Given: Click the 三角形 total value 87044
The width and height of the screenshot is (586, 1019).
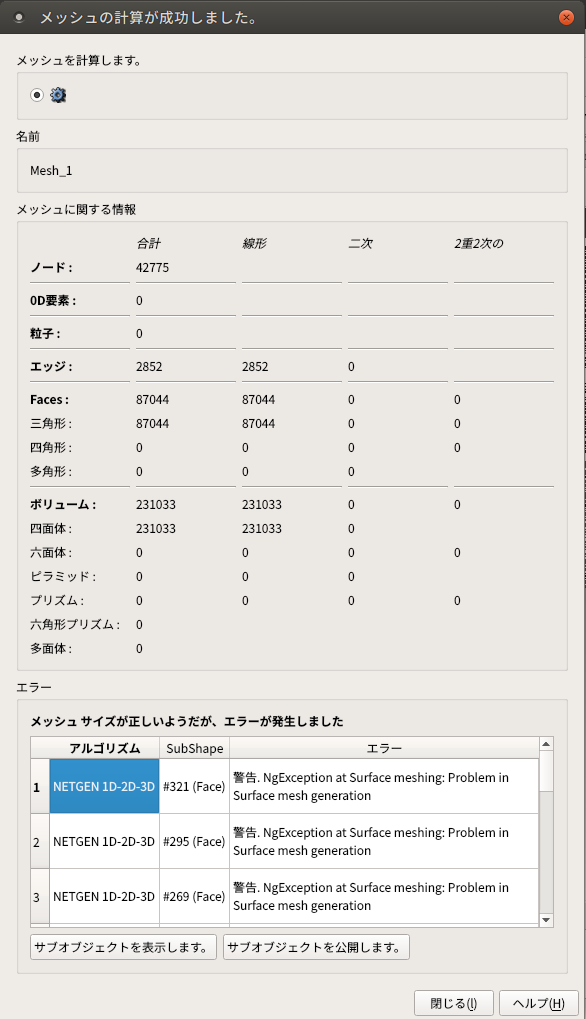Looking at the screenshot, I should click(152, 423).
